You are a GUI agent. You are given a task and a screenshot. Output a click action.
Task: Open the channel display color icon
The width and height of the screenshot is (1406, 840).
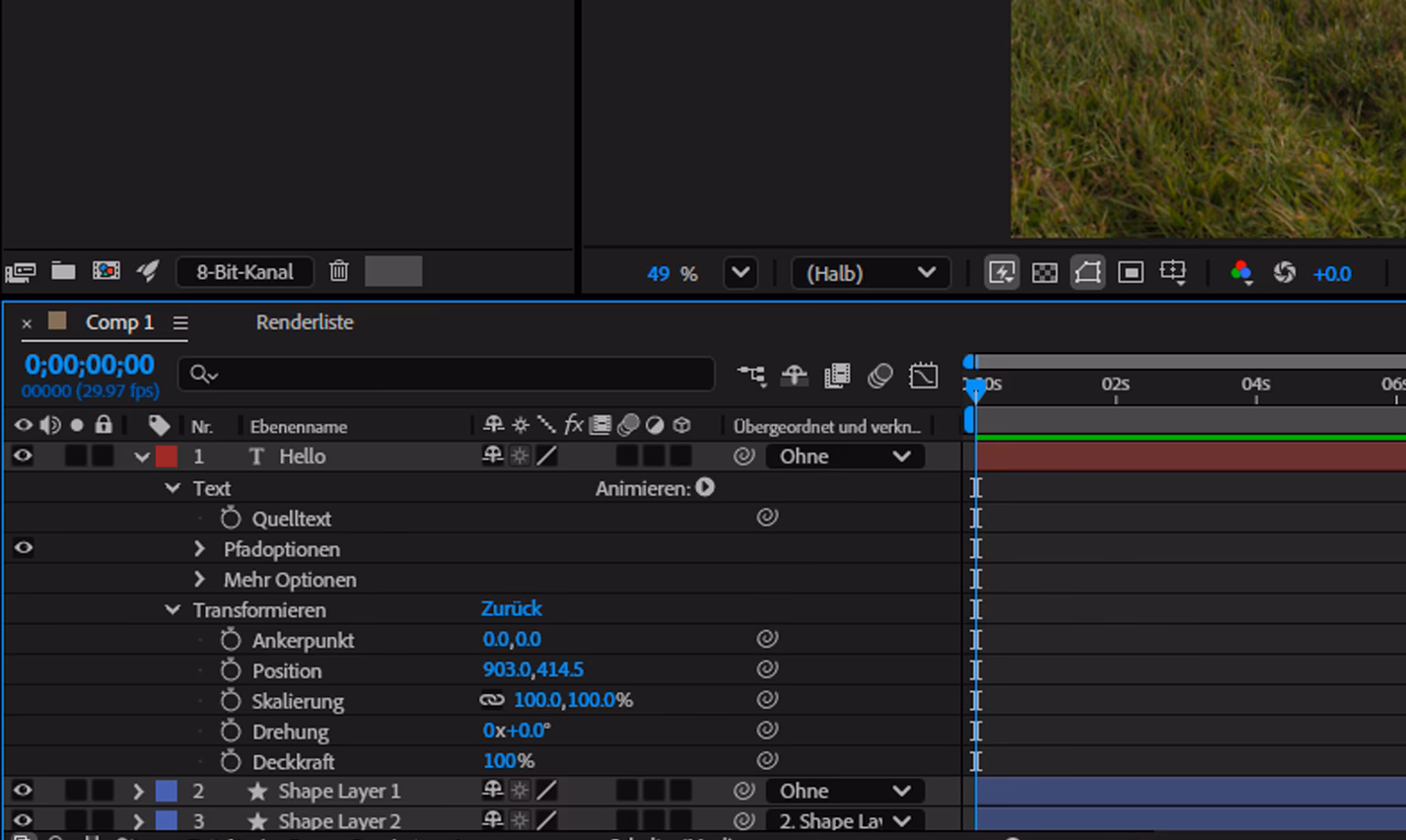tap(1241, 273)
